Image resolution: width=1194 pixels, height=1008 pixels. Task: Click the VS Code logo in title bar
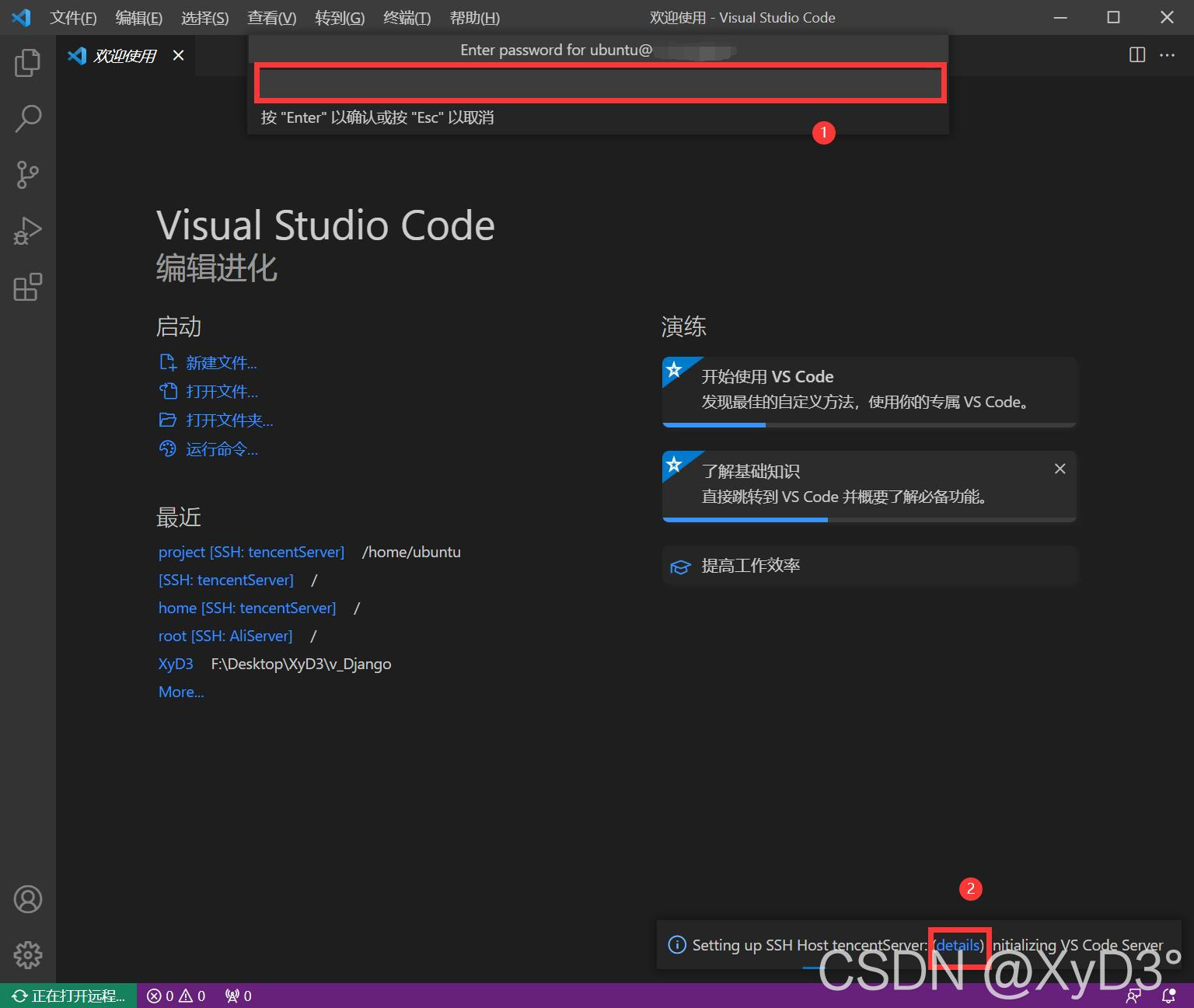point(21,17)
